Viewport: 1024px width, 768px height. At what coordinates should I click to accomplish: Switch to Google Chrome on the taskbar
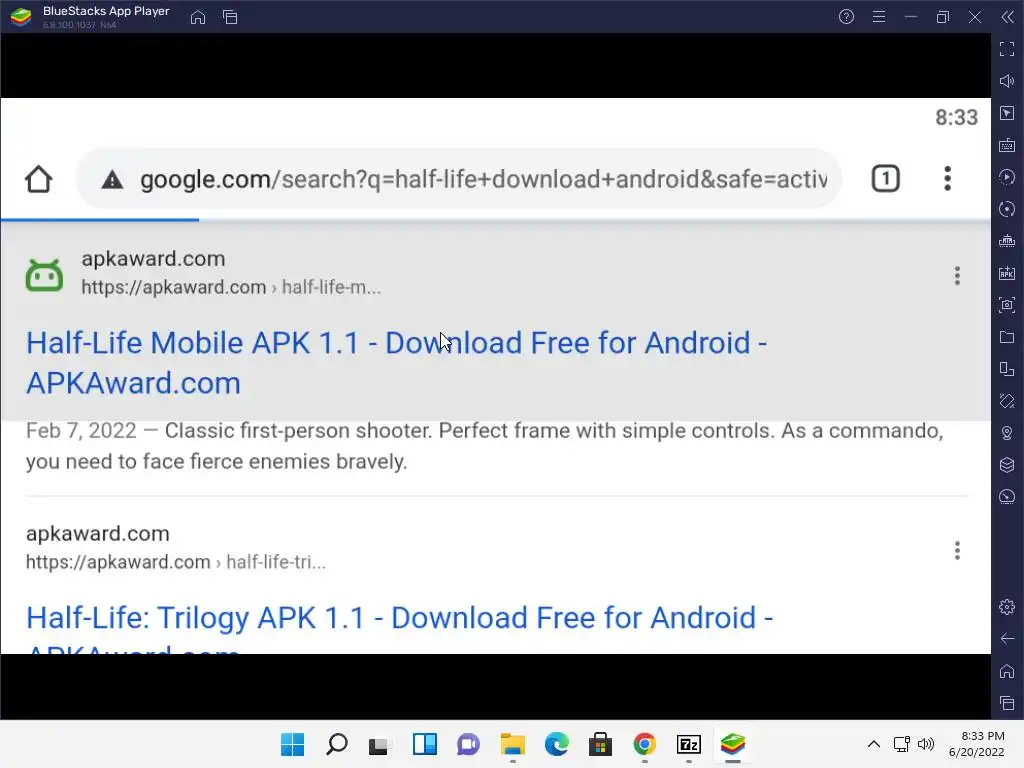pyautogui.click(x=645, y=744)
